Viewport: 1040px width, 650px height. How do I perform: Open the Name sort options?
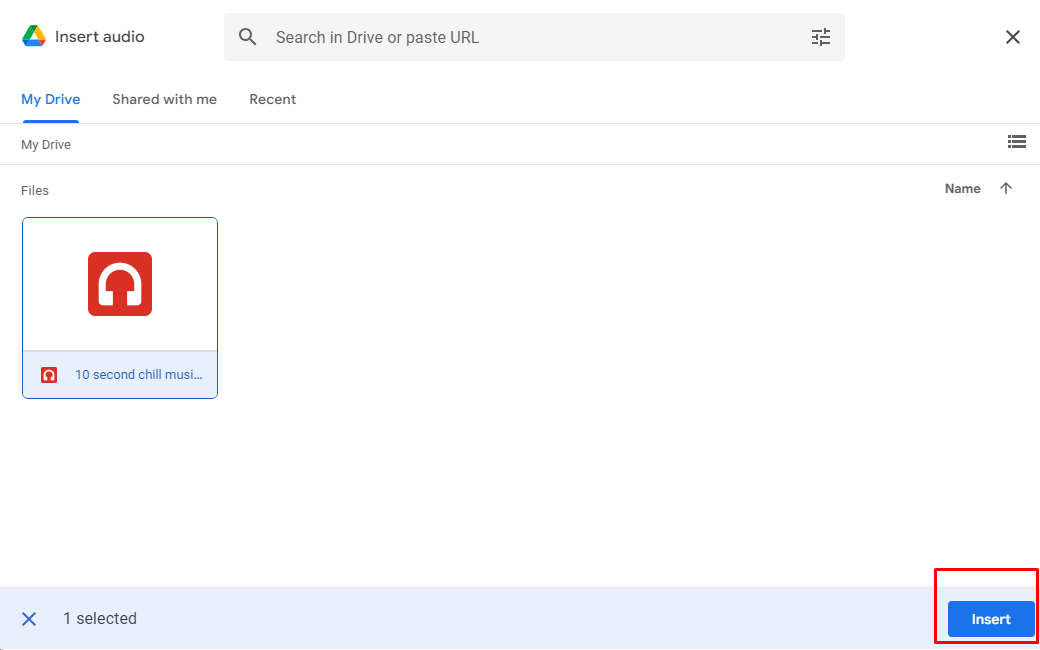tap(962, 188)
